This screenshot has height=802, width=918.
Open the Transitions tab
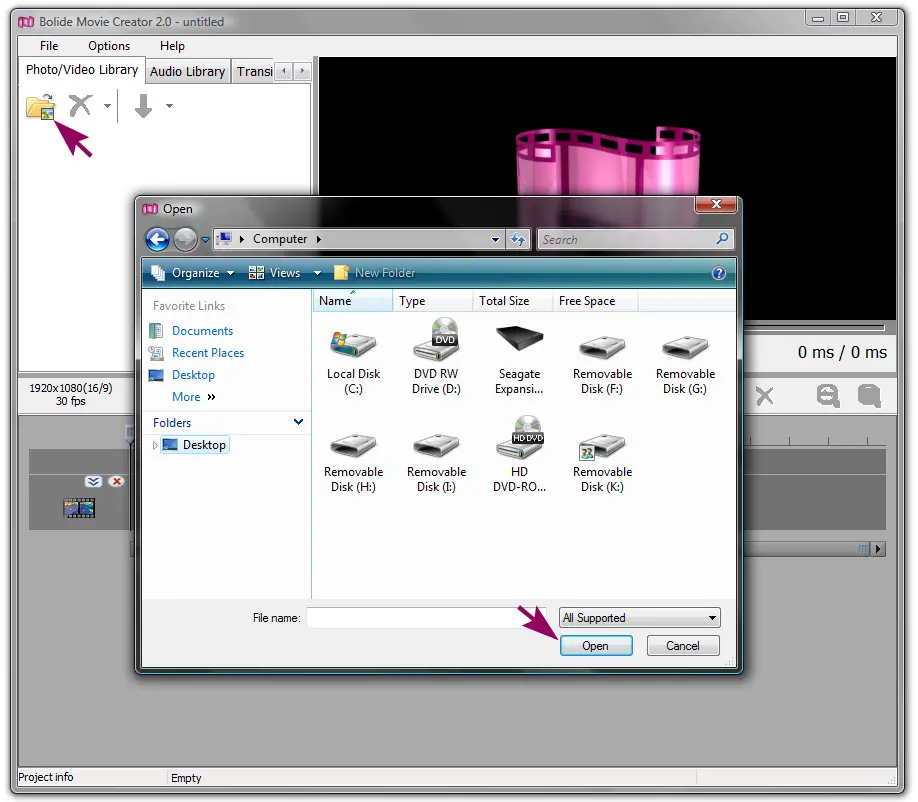tap(254, 71)
